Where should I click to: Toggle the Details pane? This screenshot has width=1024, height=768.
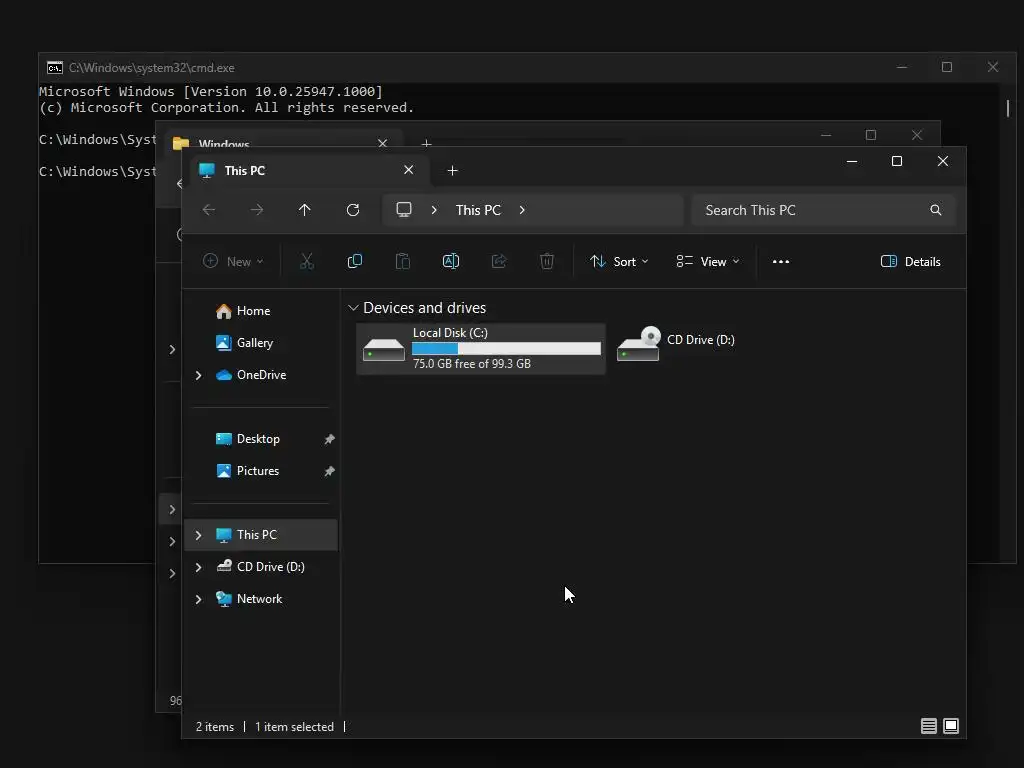pos(911,261)
